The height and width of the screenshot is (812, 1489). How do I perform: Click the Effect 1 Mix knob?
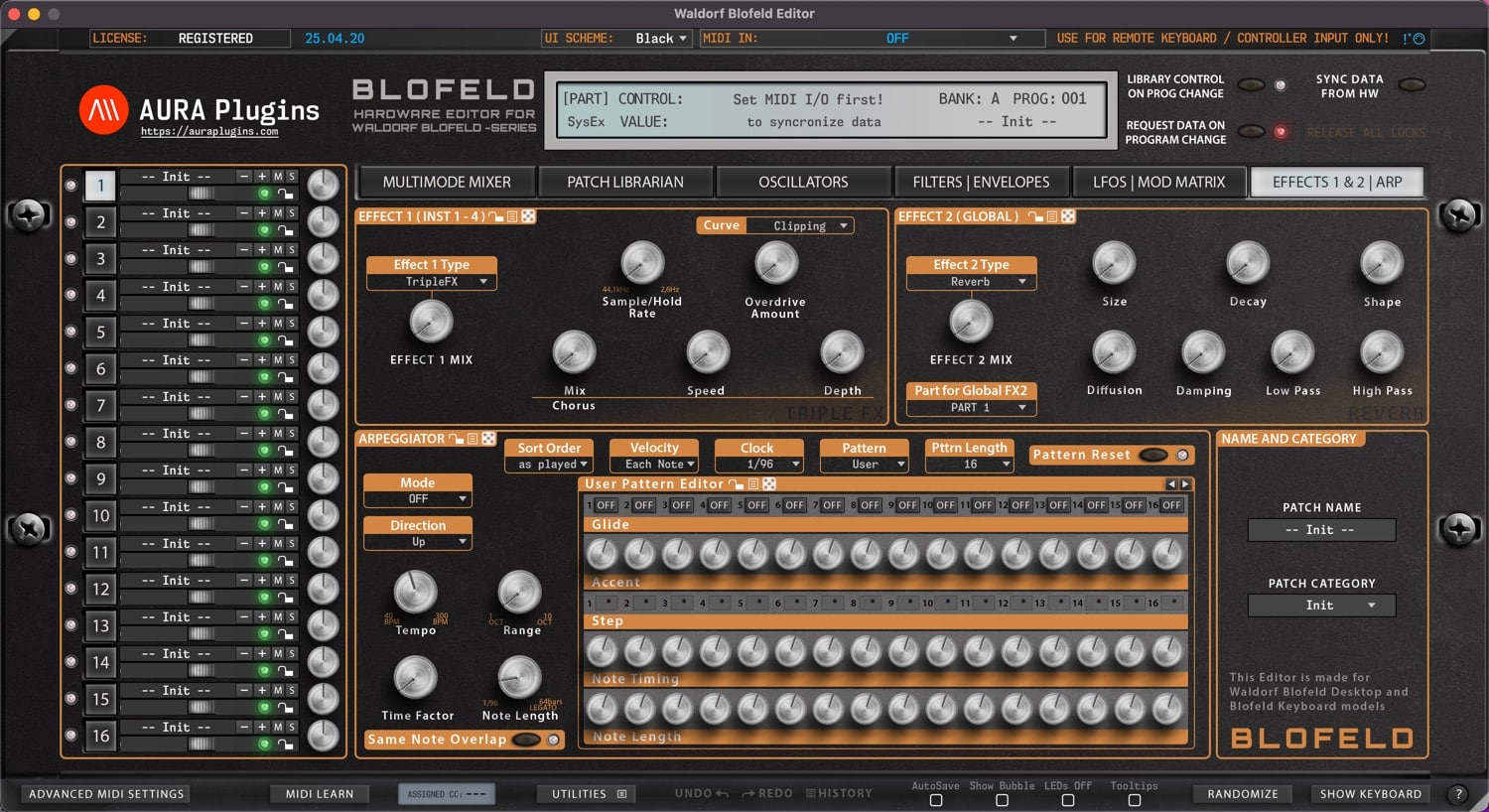431,321
